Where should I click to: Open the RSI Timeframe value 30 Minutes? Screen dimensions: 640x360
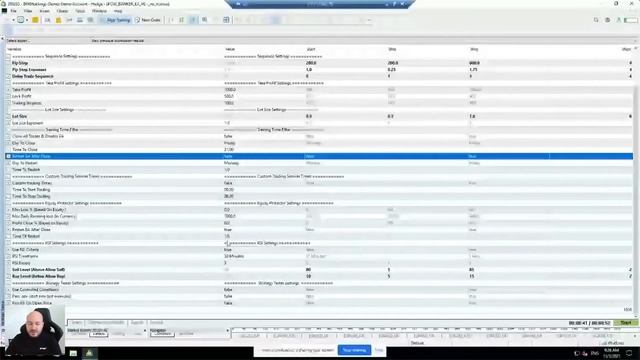(x=234, y=256)
